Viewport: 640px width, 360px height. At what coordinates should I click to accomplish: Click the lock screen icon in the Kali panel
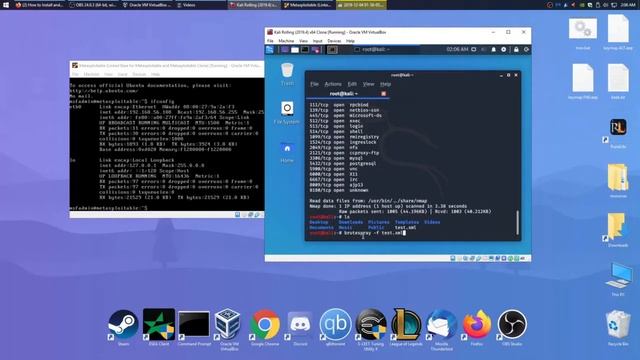point(516,49)
